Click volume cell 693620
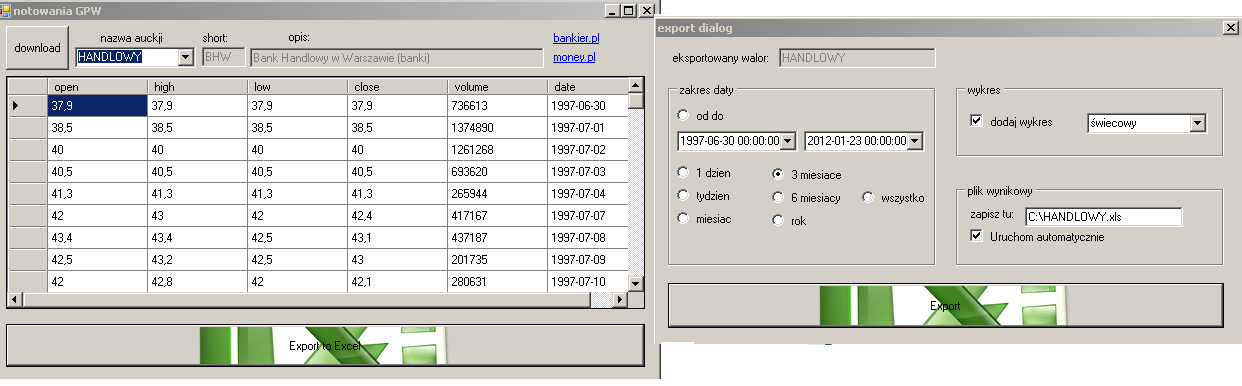Screen dimensions: 1242x386 pos(497,172)
